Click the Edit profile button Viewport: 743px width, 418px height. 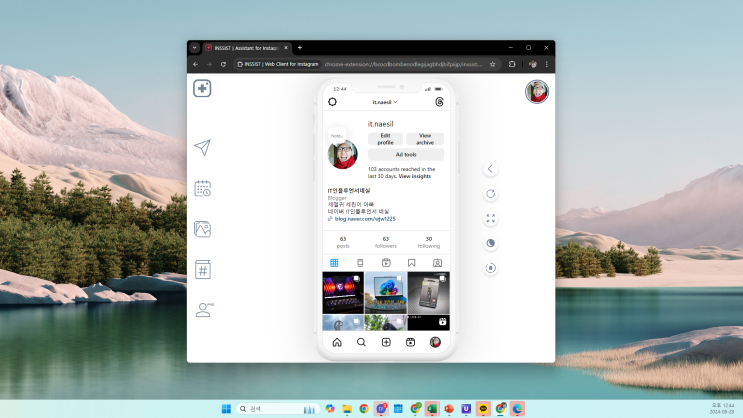pos(385,139)
